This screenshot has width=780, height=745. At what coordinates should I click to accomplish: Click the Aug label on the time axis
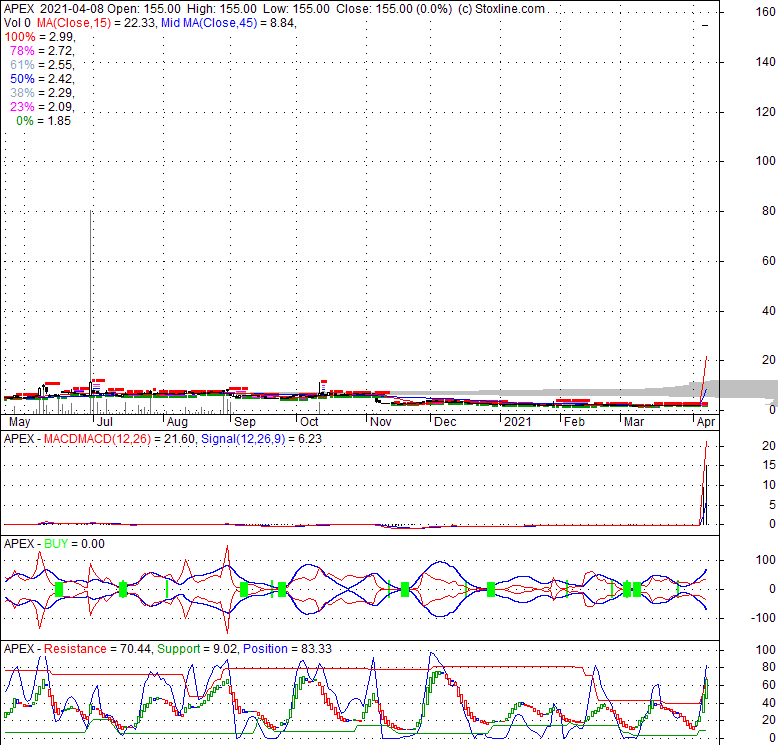click(x=177, y=422)
